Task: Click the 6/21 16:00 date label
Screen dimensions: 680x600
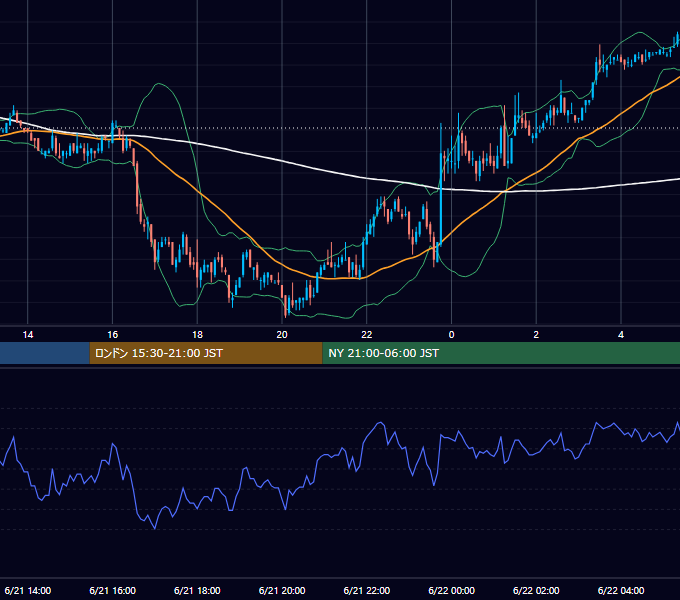Action: [112, 590]
